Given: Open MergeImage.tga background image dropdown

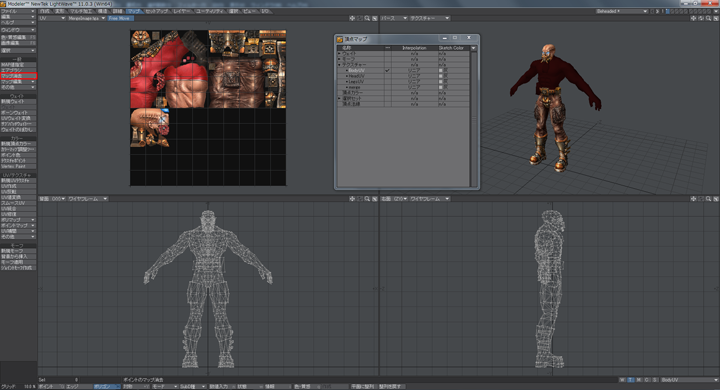Looking at the screenshot, I should pos(87,18).
